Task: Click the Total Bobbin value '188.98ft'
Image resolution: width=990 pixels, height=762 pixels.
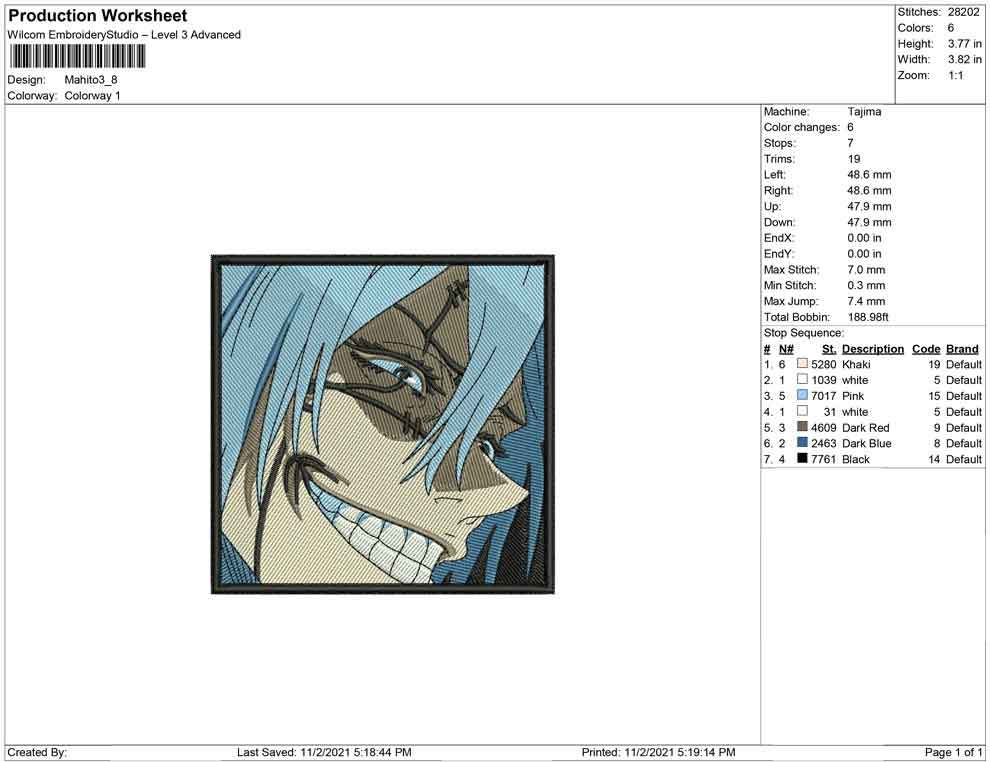Action: coord(868,317)
